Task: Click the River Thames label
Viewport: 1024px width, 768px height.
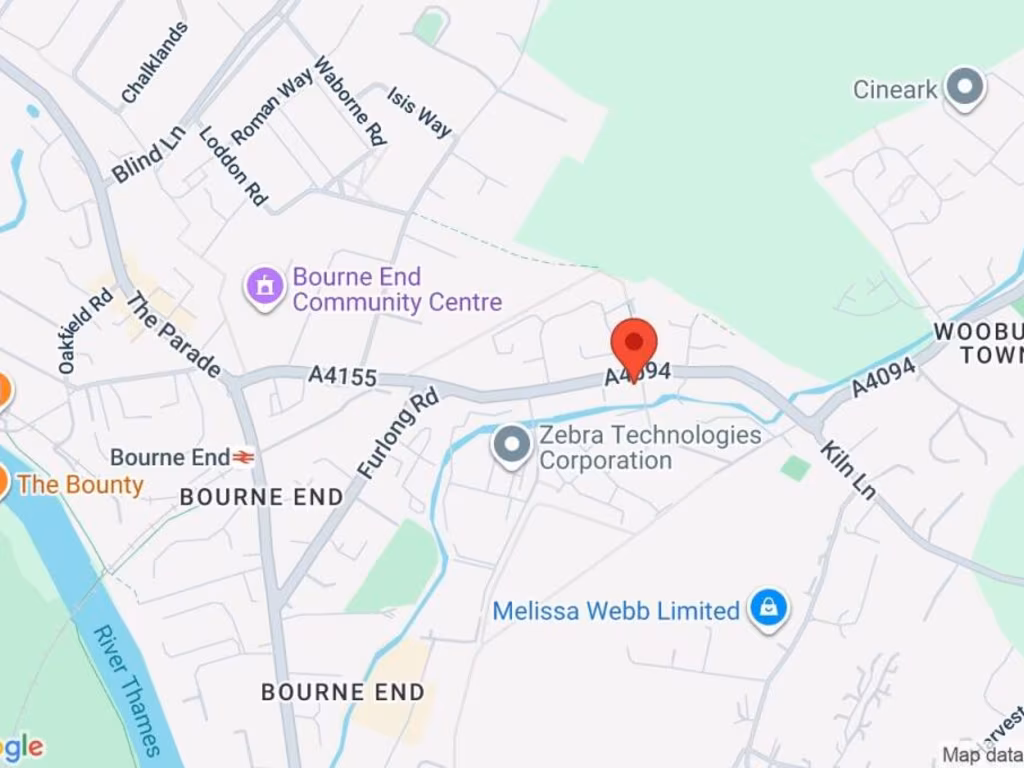Action: point(127,690)
